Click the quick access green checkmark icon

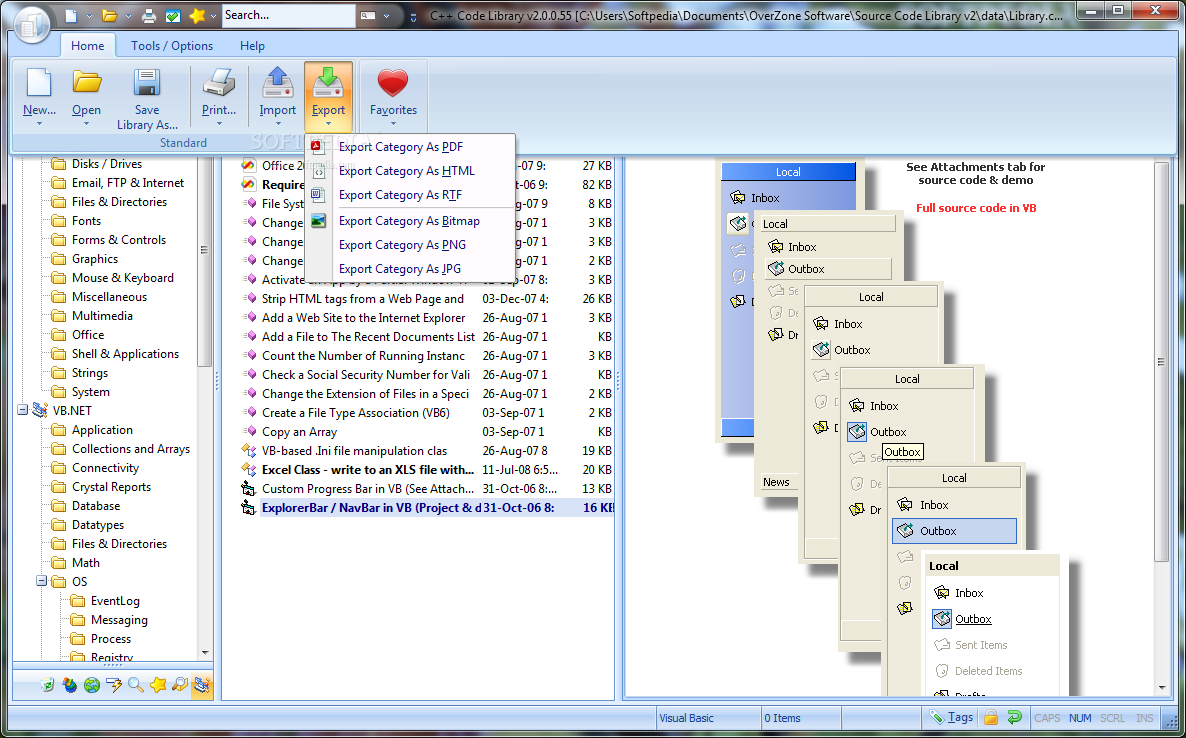[172, 15]
